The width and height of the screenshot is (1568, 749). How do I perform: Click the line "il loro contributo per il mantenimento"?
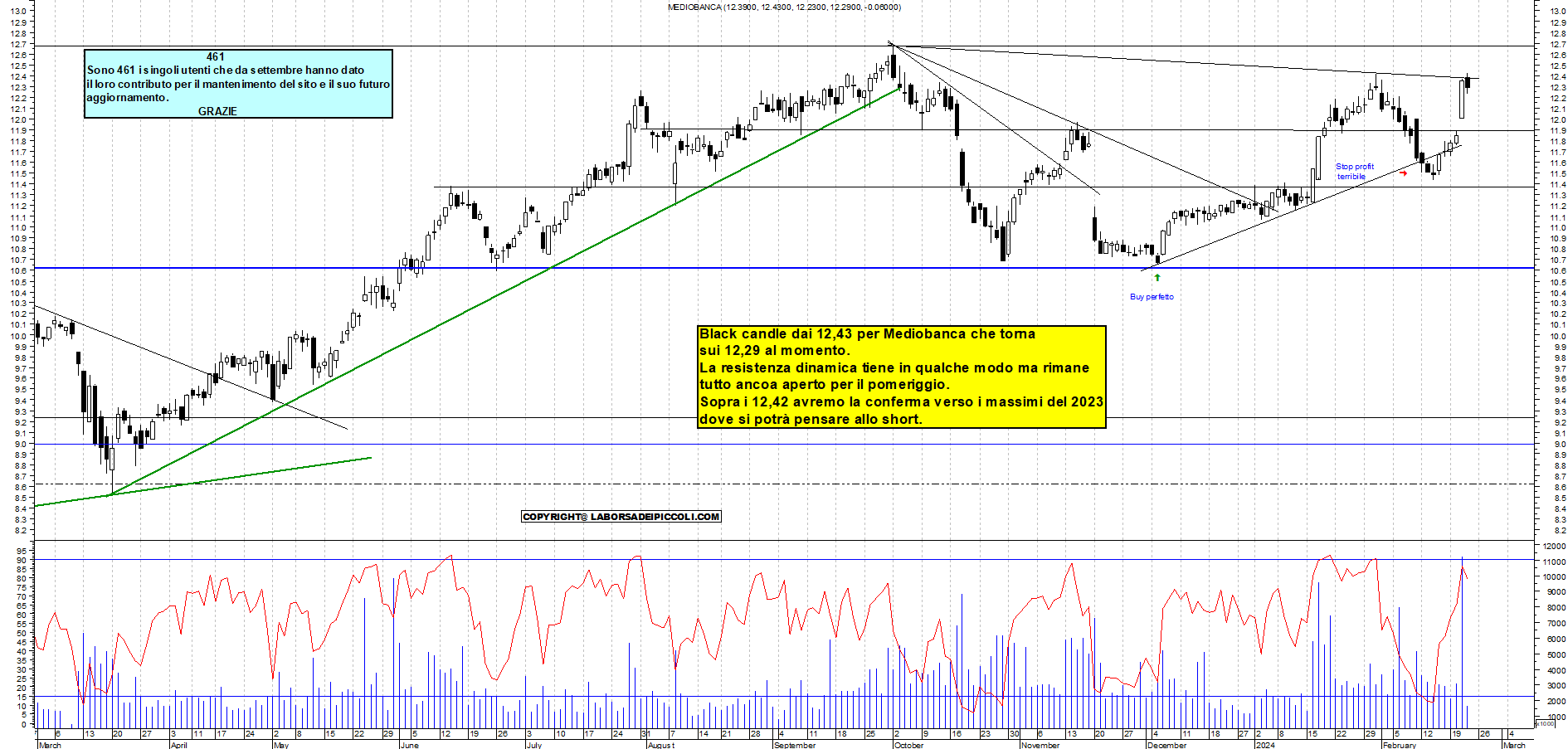(238, 84)
